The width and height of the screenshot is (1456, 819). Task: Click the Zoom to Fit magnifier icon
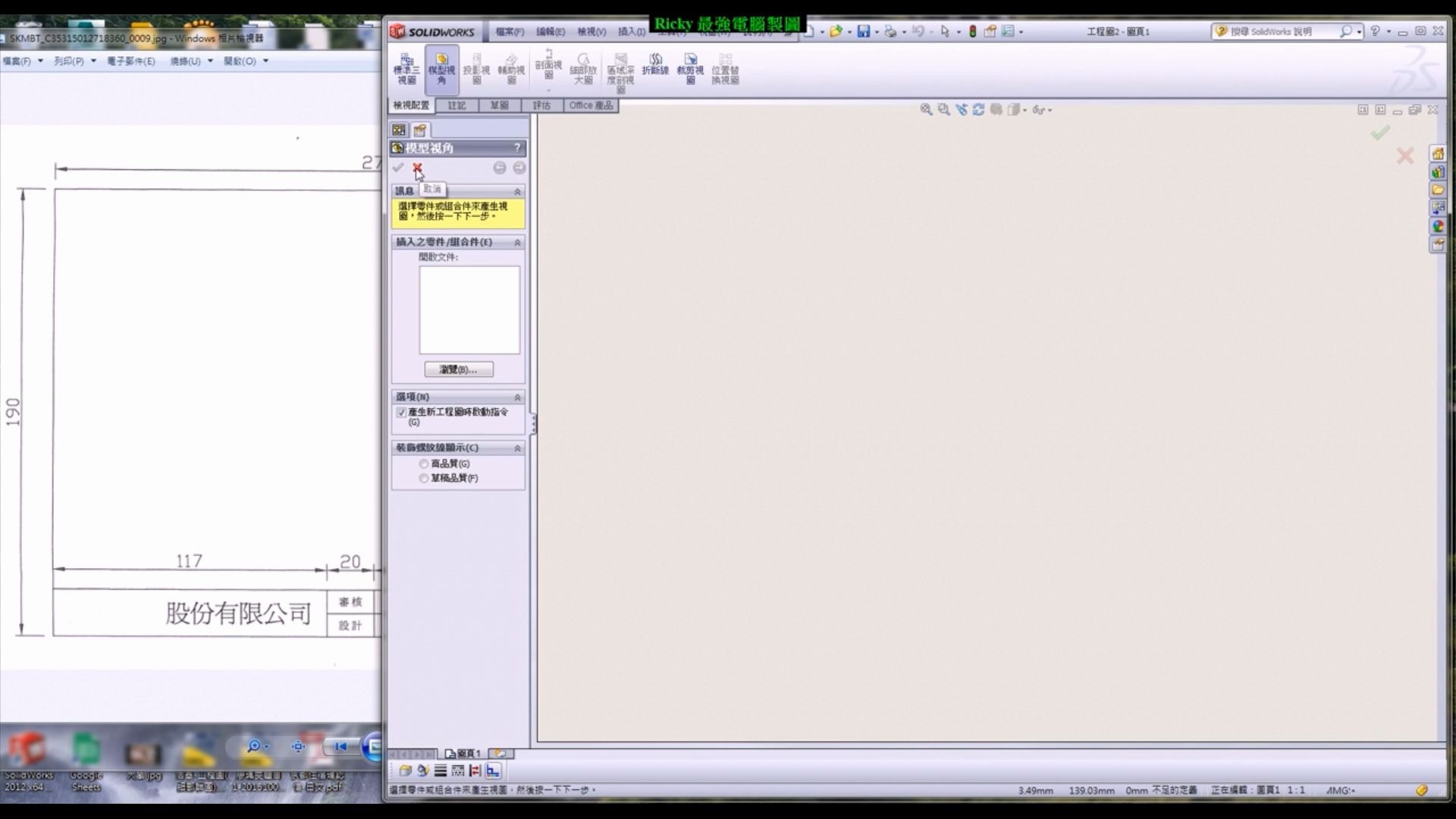coord(926,110)
